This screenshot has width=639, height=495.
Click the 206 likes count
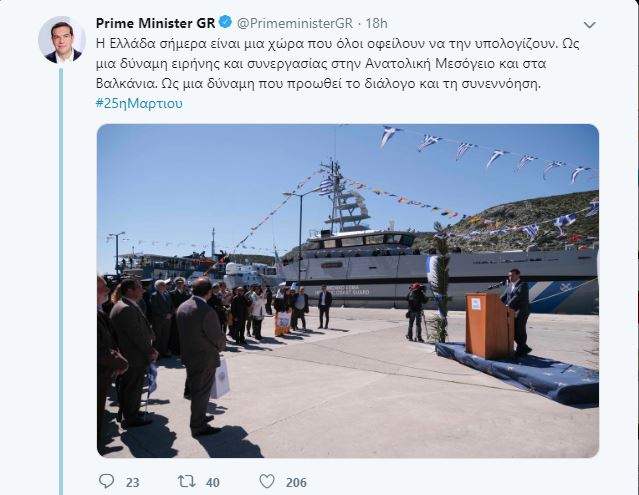(296, 482)
